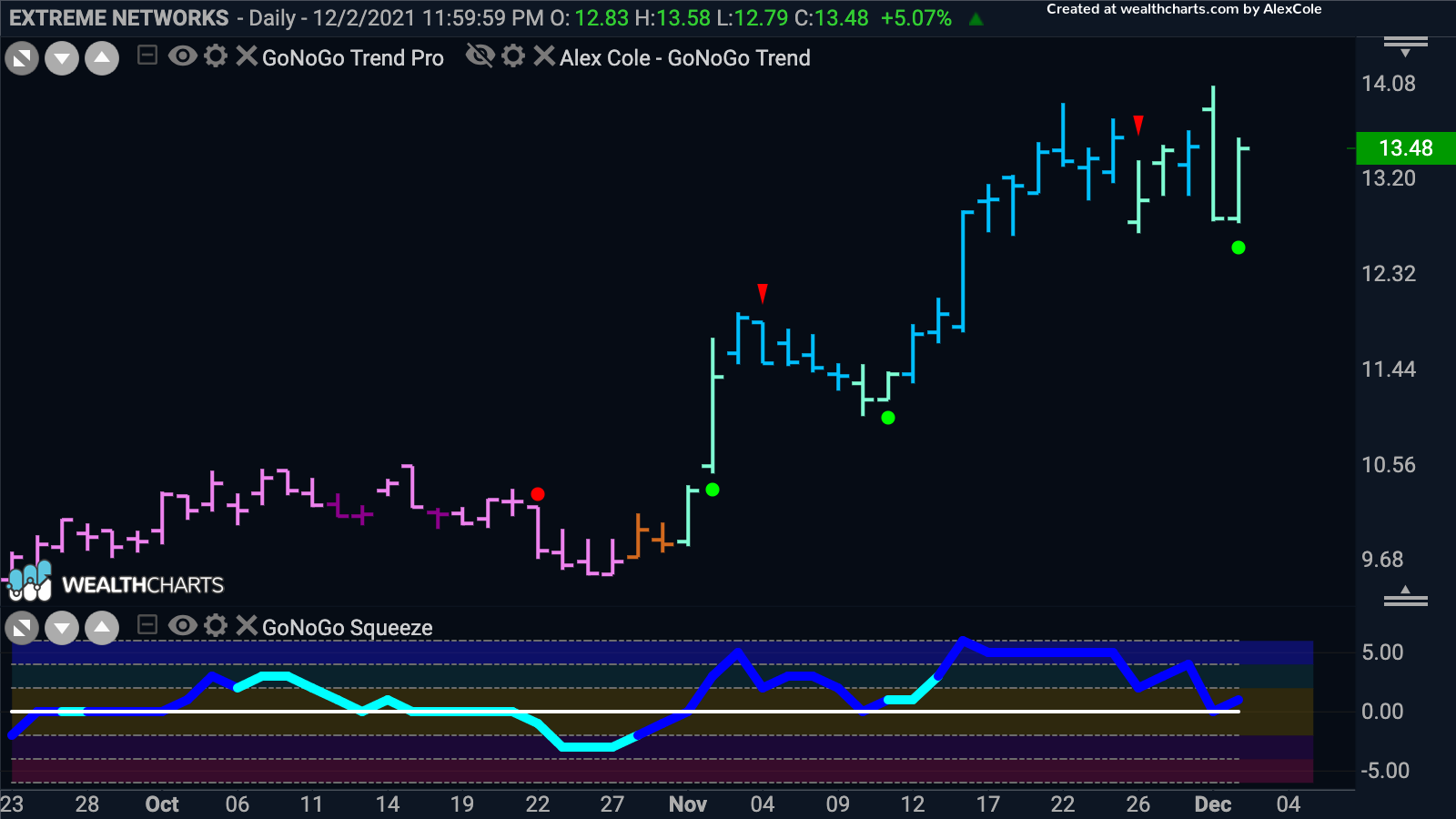
Task: Click green dot signal below Dec 2 bar
Action: 1239,248
